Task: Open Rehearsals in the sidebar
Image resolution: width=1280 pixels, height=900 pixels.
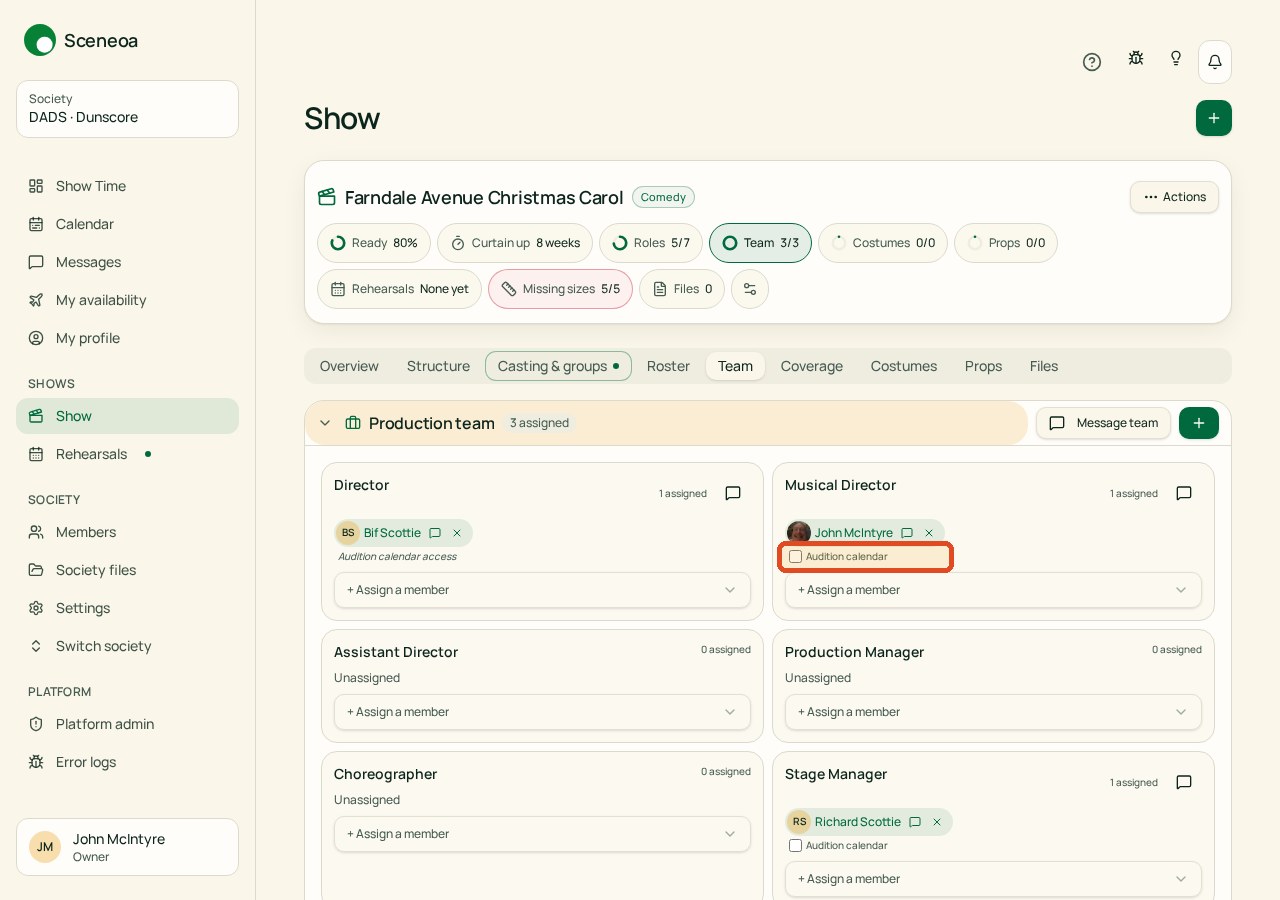Action: 127,454
